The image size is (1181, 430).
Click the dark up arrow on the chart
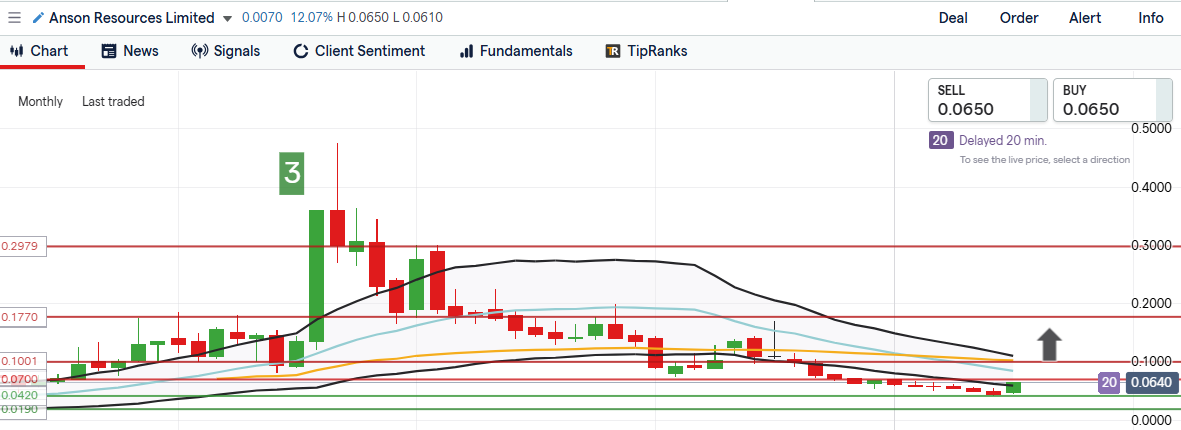coord(1048,344)
